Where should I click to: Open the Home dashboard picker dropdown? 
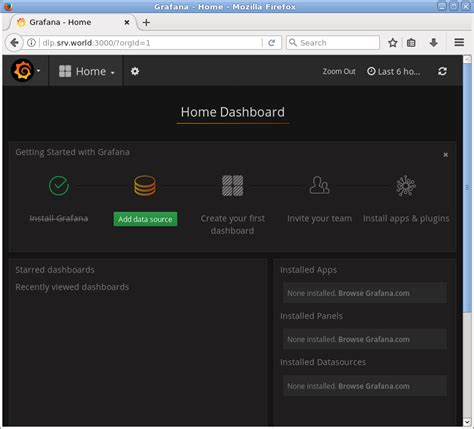coord(87,71)
